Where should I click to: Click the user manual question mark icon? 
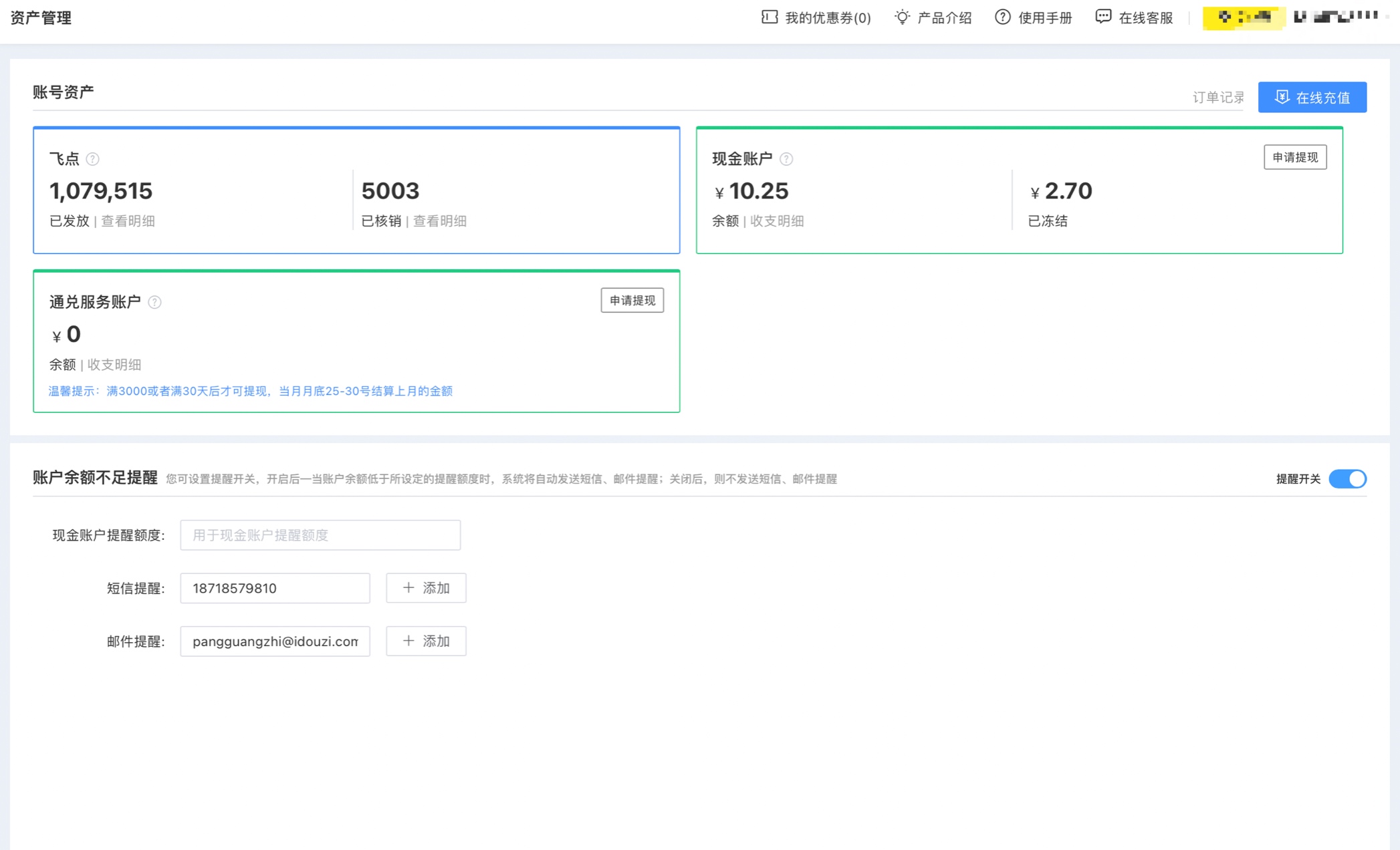(x=1002, y=17)
